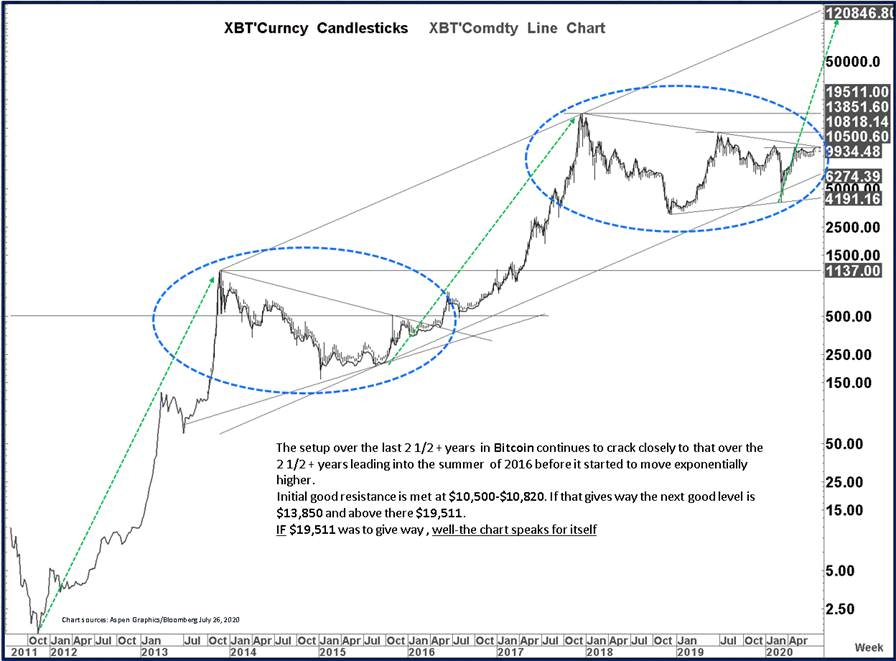Click the 6274.39 price label
The height and width of the screenshot is (661, 896).
tap(853, 177)
